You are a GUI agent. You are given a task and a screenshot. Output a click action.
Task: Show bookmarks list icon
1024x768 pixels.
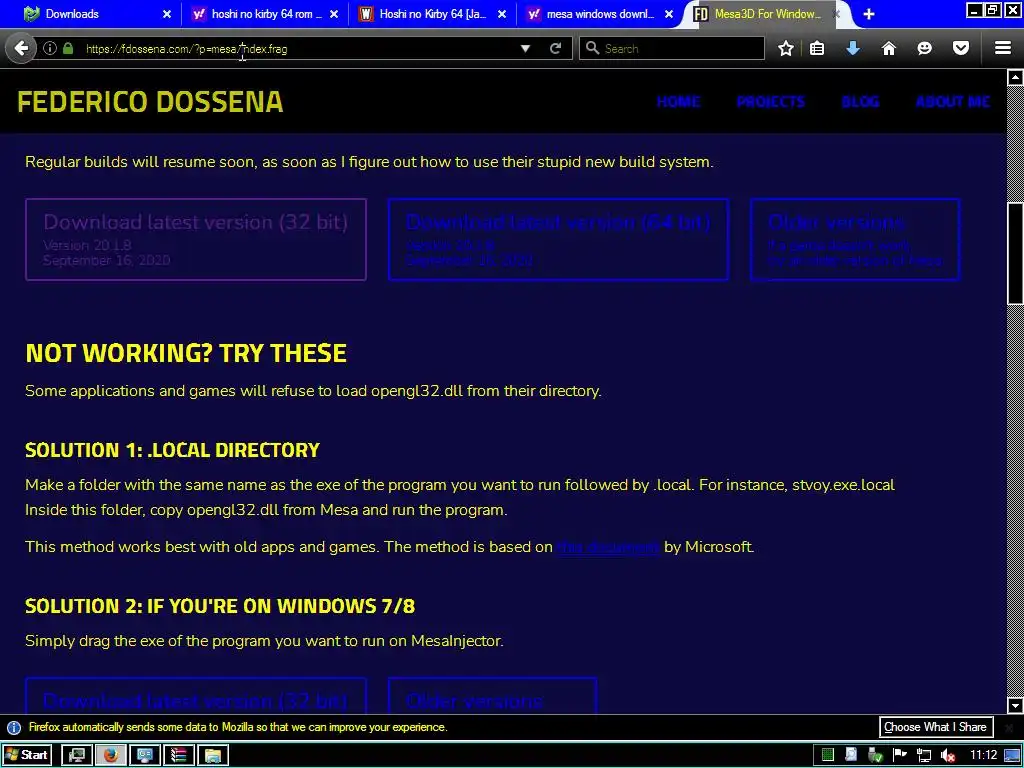point(817,48)
